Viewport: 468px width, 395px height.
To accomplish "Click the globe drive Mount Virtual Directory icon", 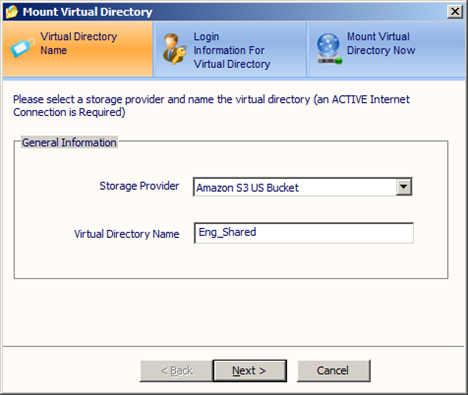I will click(x=329, y=49).
